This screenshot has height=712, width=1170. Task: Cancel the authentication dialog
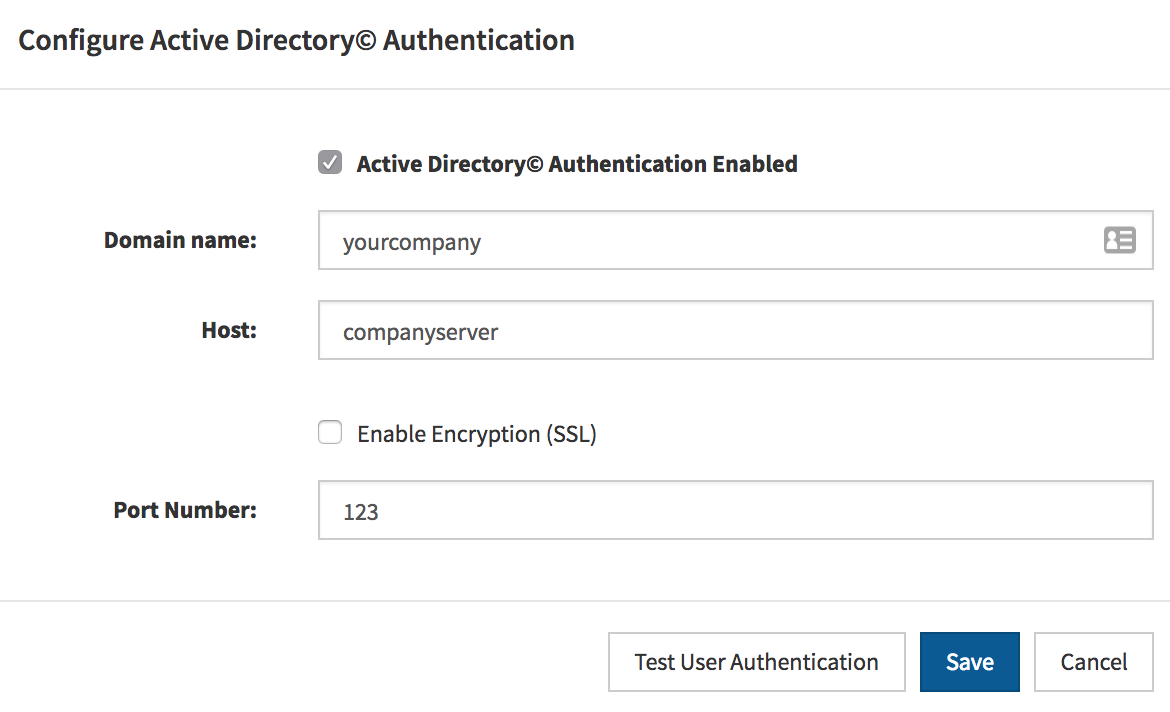tap(1094, 662)
